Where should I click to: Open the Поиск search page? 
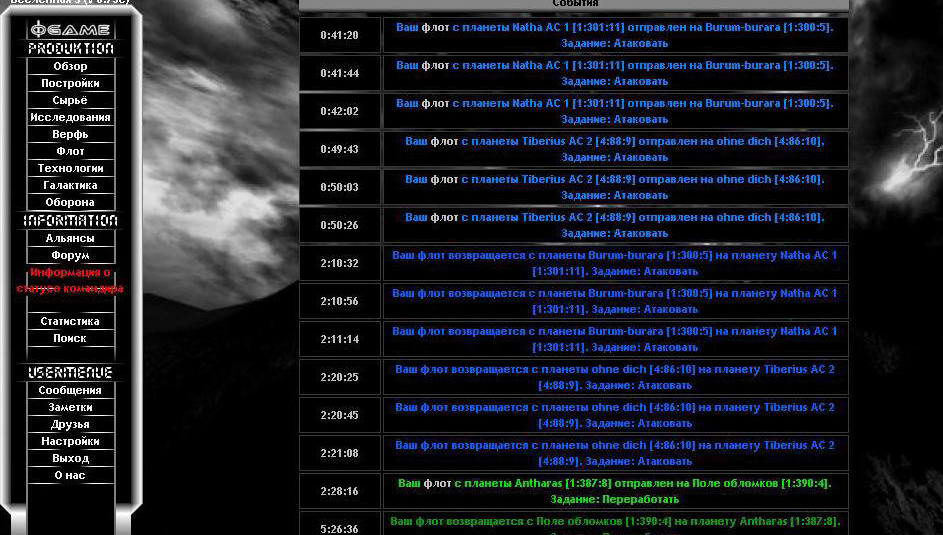pos(70,338)
